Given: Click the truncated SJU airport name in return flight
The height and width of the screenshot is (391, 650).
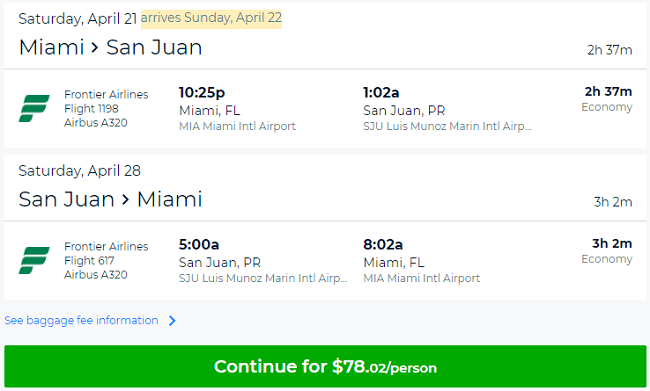Looking at the screenshot, I should tap(263, 278).
